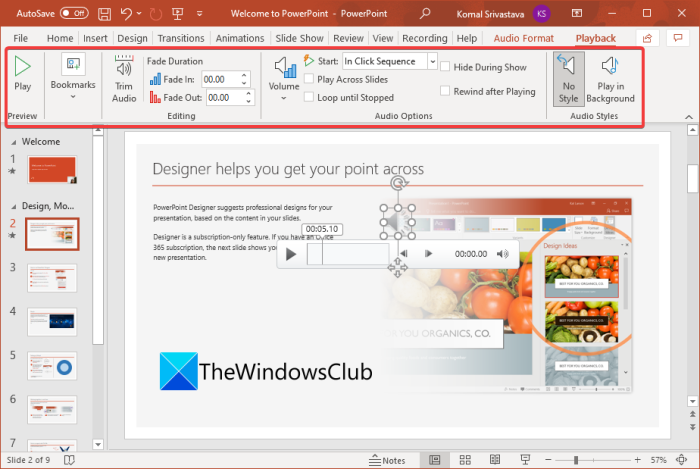700x469 pixels.
Task: Enable Play Across Slides checkbox
Action: 308,79
